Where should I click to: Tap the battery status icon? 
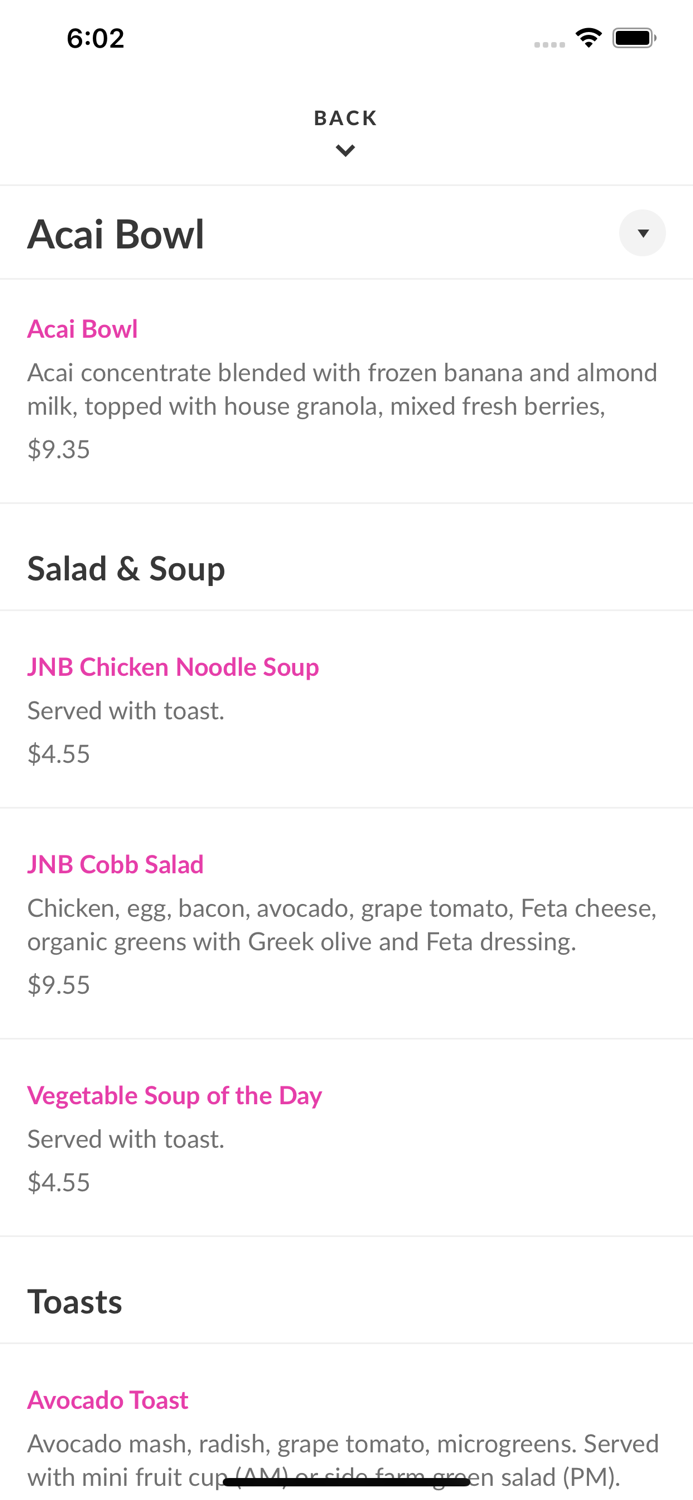coord(634,38)
